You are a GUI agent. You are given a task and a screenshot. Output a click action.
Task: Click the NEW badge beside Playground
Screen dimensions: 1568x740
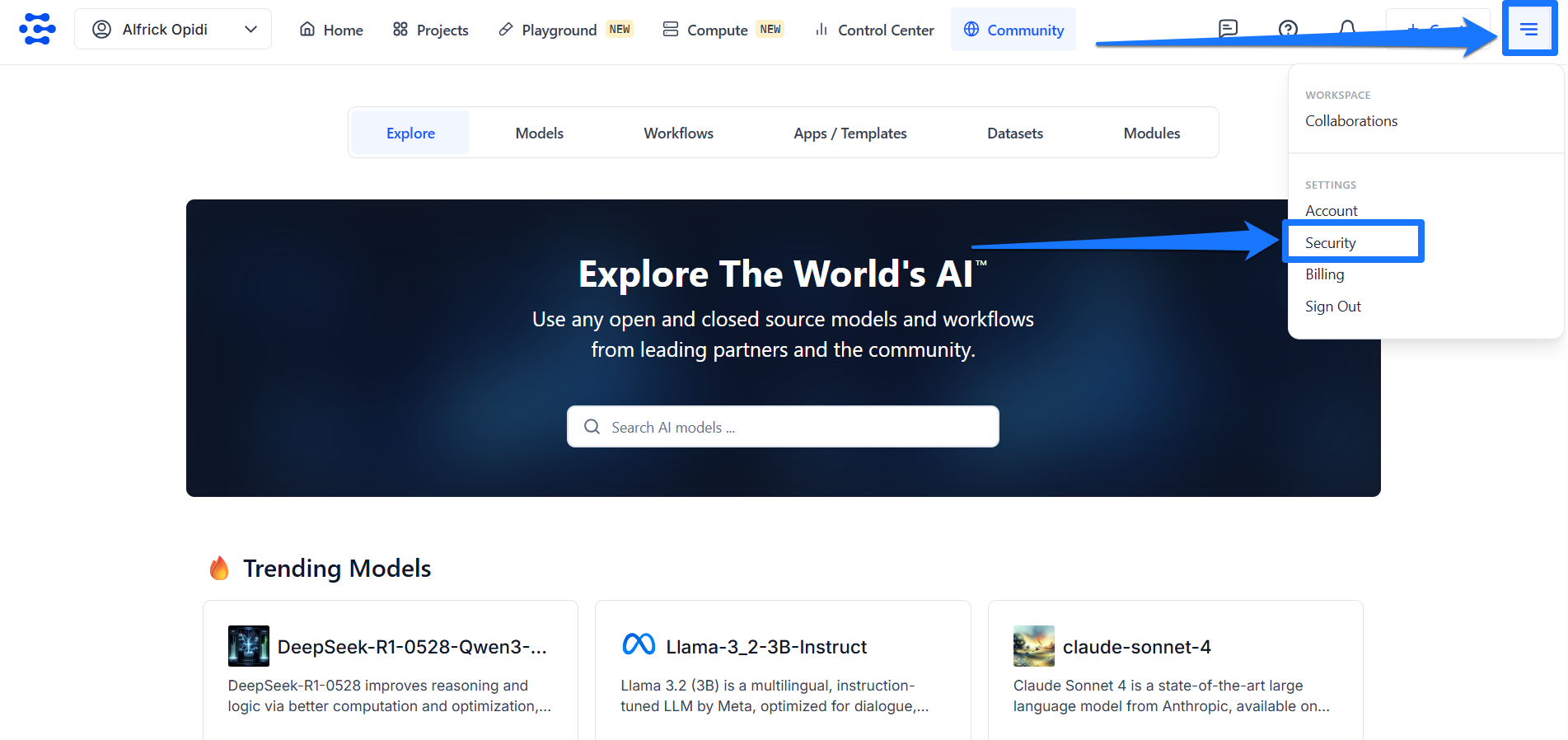(x=620, y=29)
